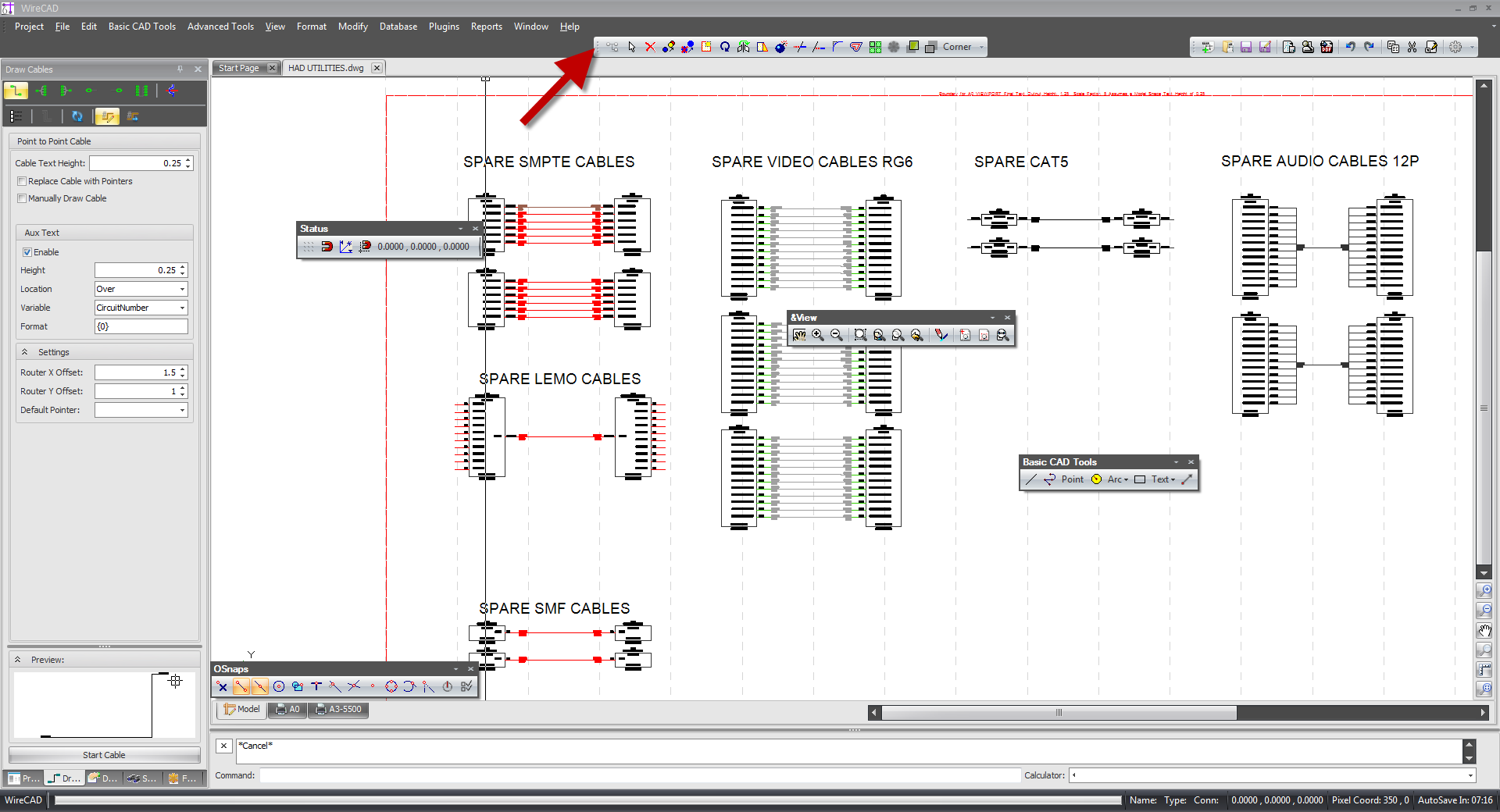Click the explode bomb icon
1500x812 pixels.
(781, 47)
